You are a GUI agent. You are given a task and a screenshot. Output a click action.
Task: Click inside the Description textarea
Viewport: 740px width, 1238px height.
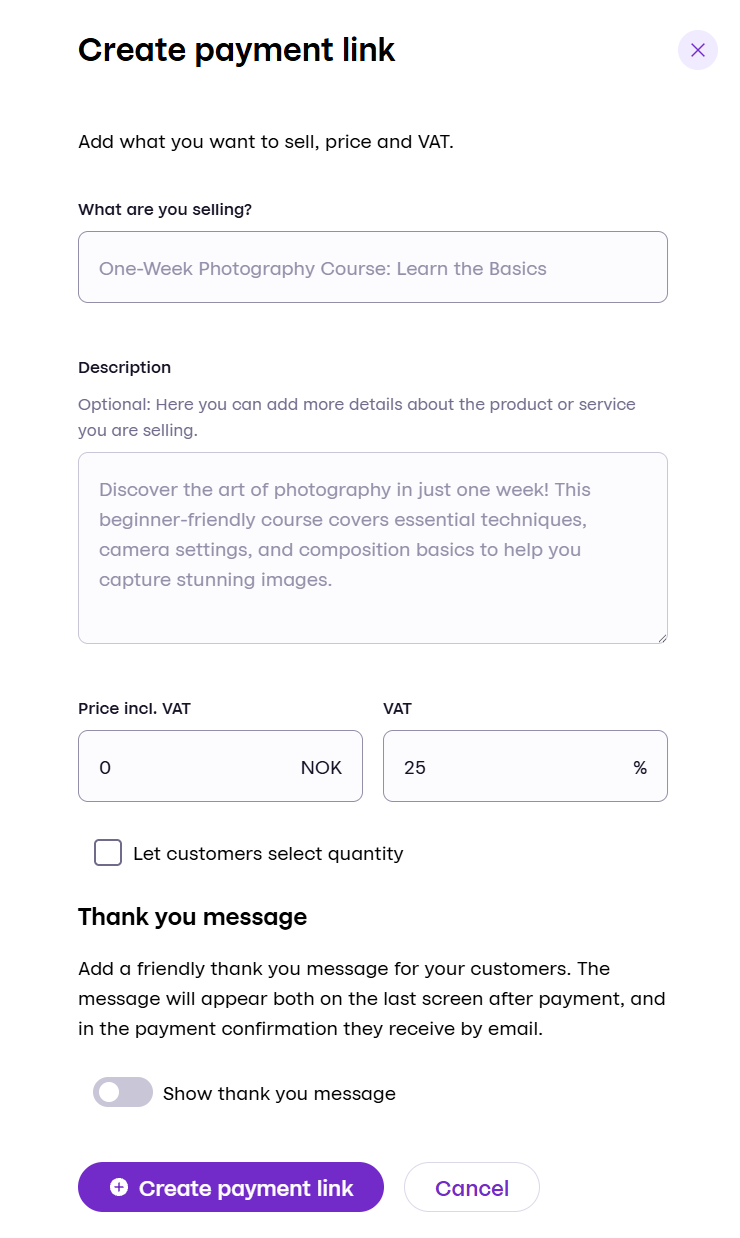373,548
